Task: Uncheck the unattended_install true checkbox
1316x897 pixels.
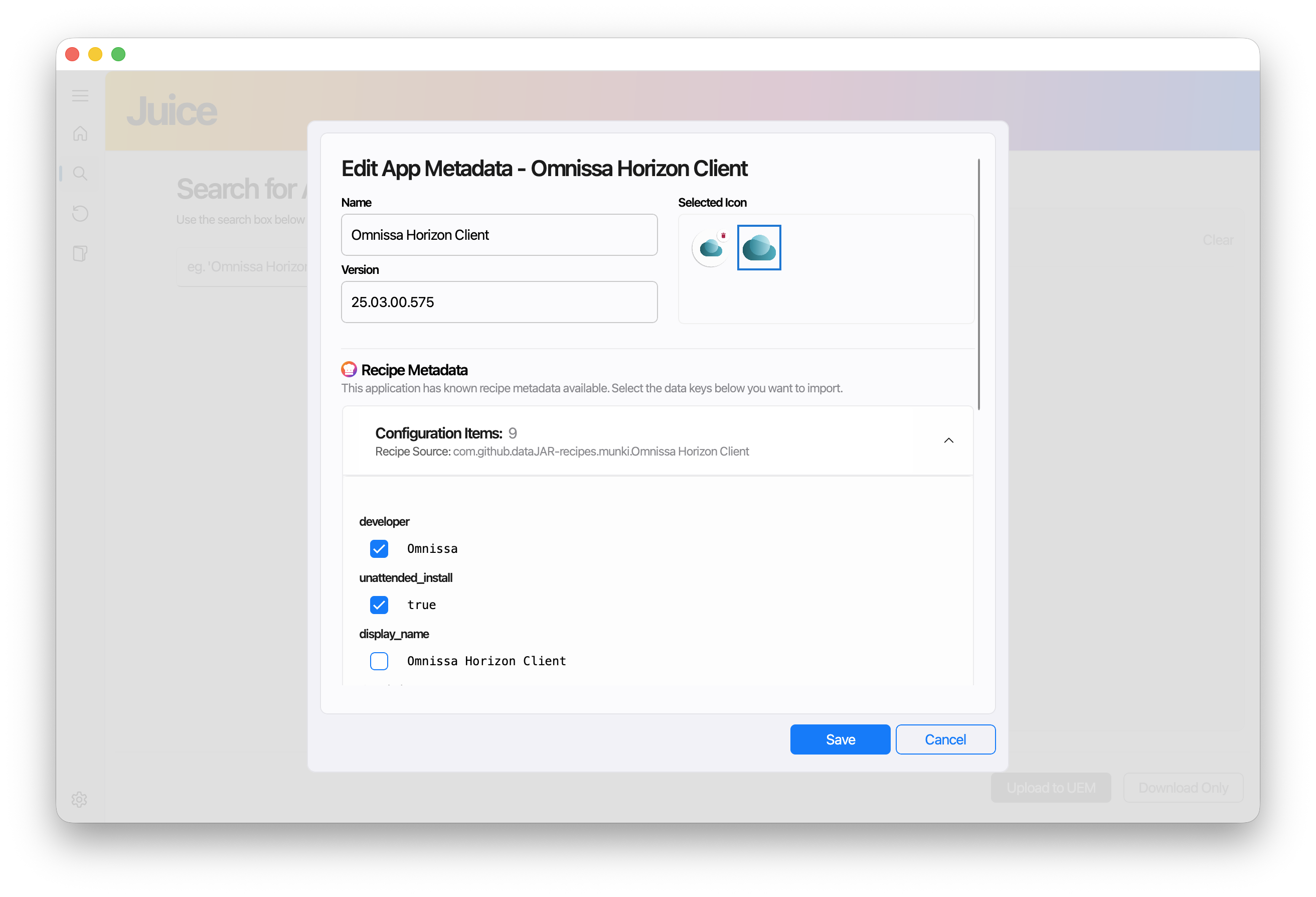Action: click(379, 605)
